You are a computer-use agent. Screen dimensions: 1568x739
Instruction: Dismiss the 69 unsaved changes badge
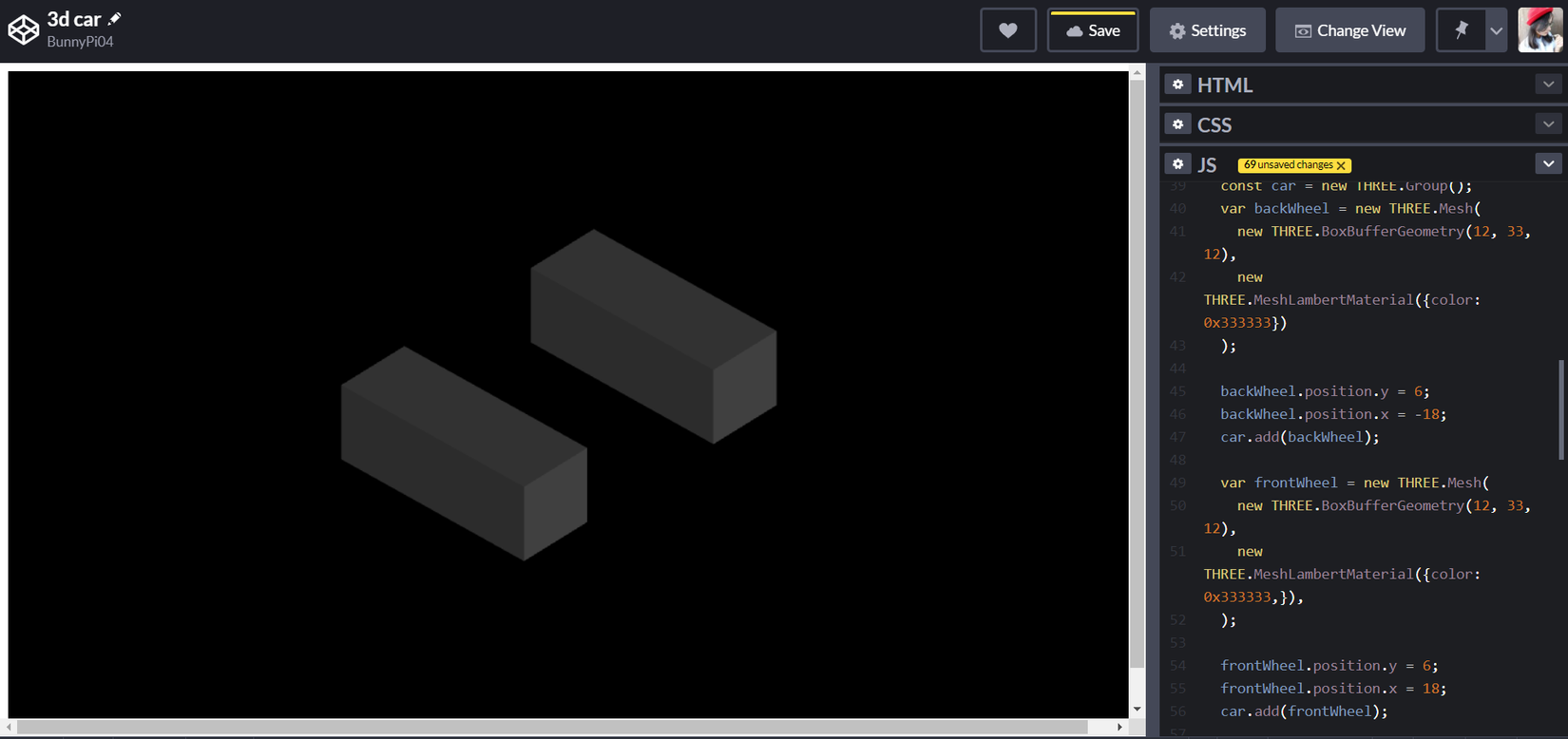[1341, 165]
